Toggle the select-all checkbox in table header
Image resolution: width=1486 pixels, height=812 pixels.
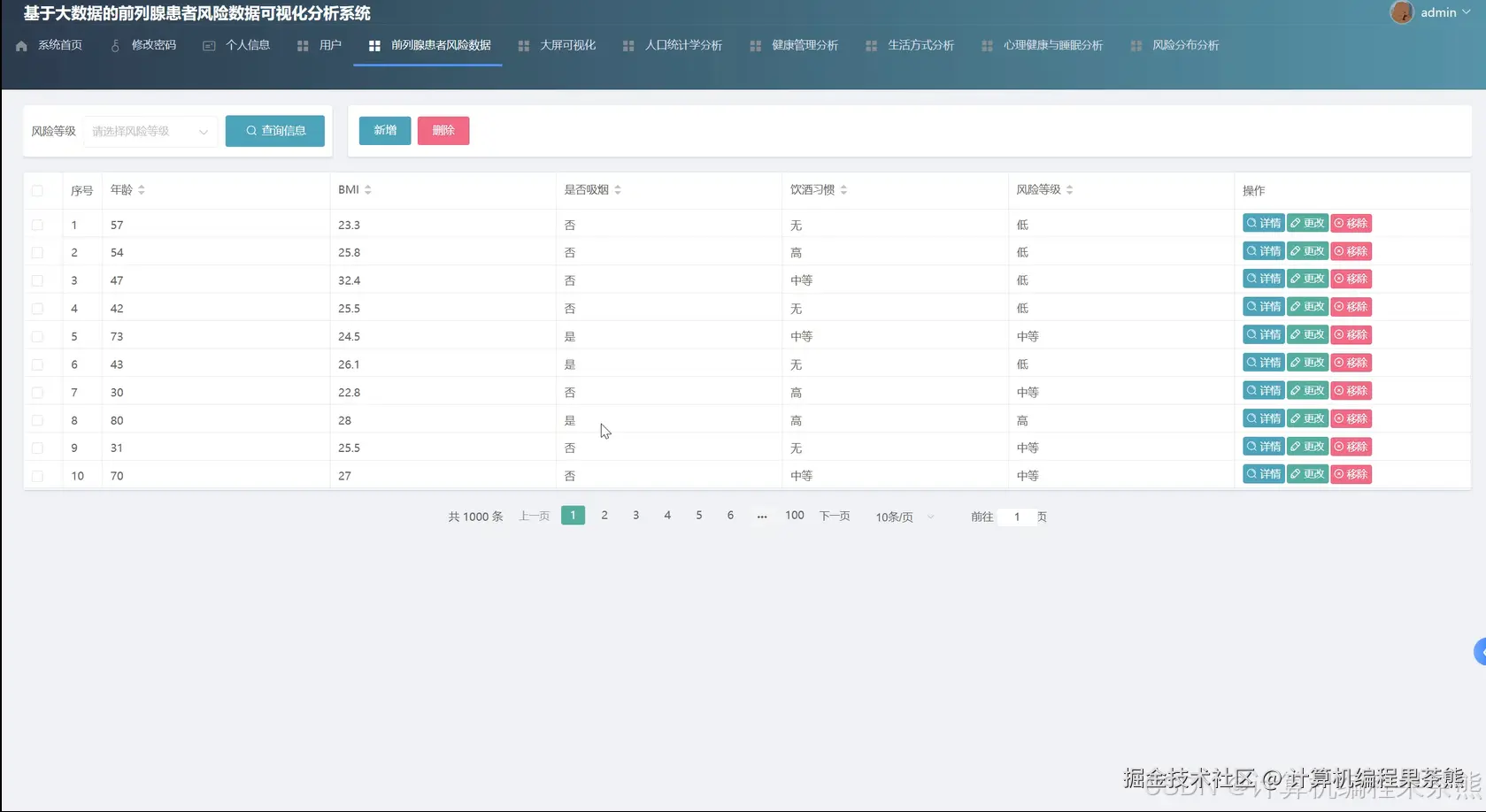pos(37,190)
